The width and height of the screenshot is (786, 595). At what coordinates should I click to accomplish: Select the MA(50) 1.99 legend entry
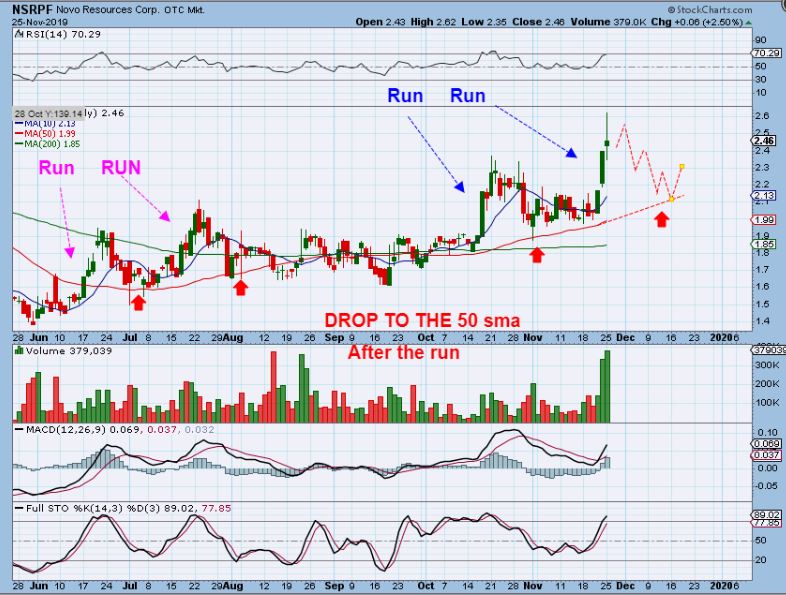tap(46, 133)
